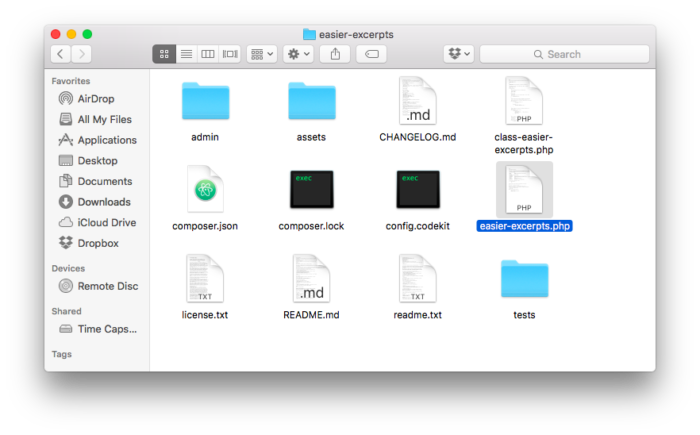The width and height of the screenshot is (700, 435).
Task: Open the tests folder
Action: coord(524,279)
